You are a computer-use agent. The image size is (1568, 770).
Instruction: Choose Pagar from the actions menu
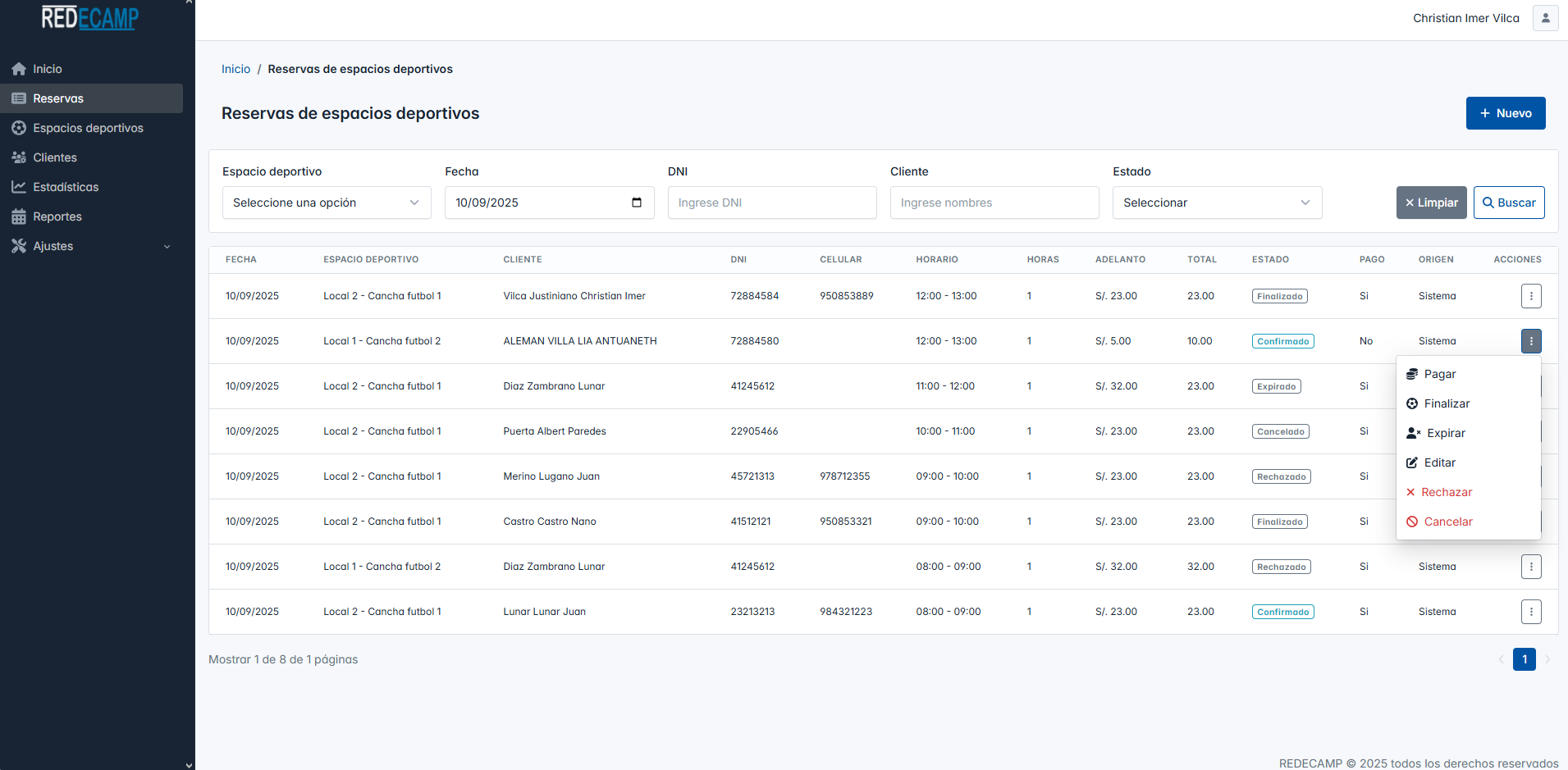(1439, 374)
